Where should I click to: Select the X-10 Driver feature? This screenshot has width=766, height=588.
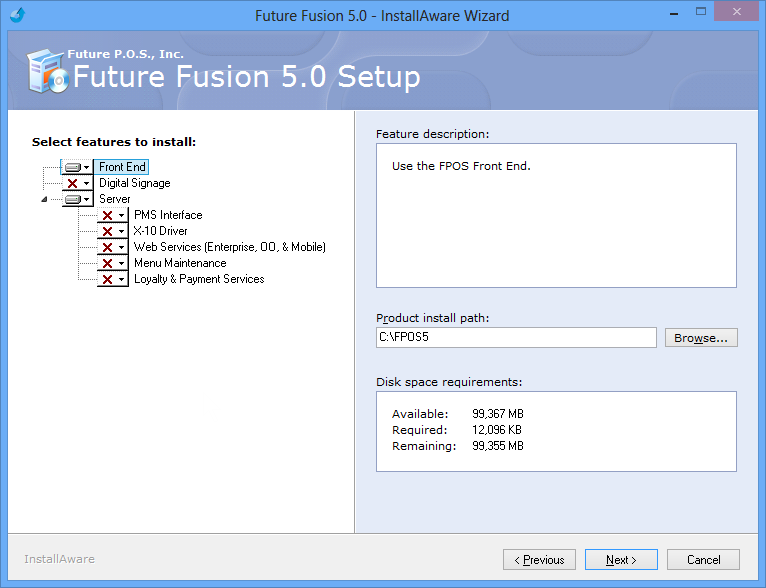160,231
